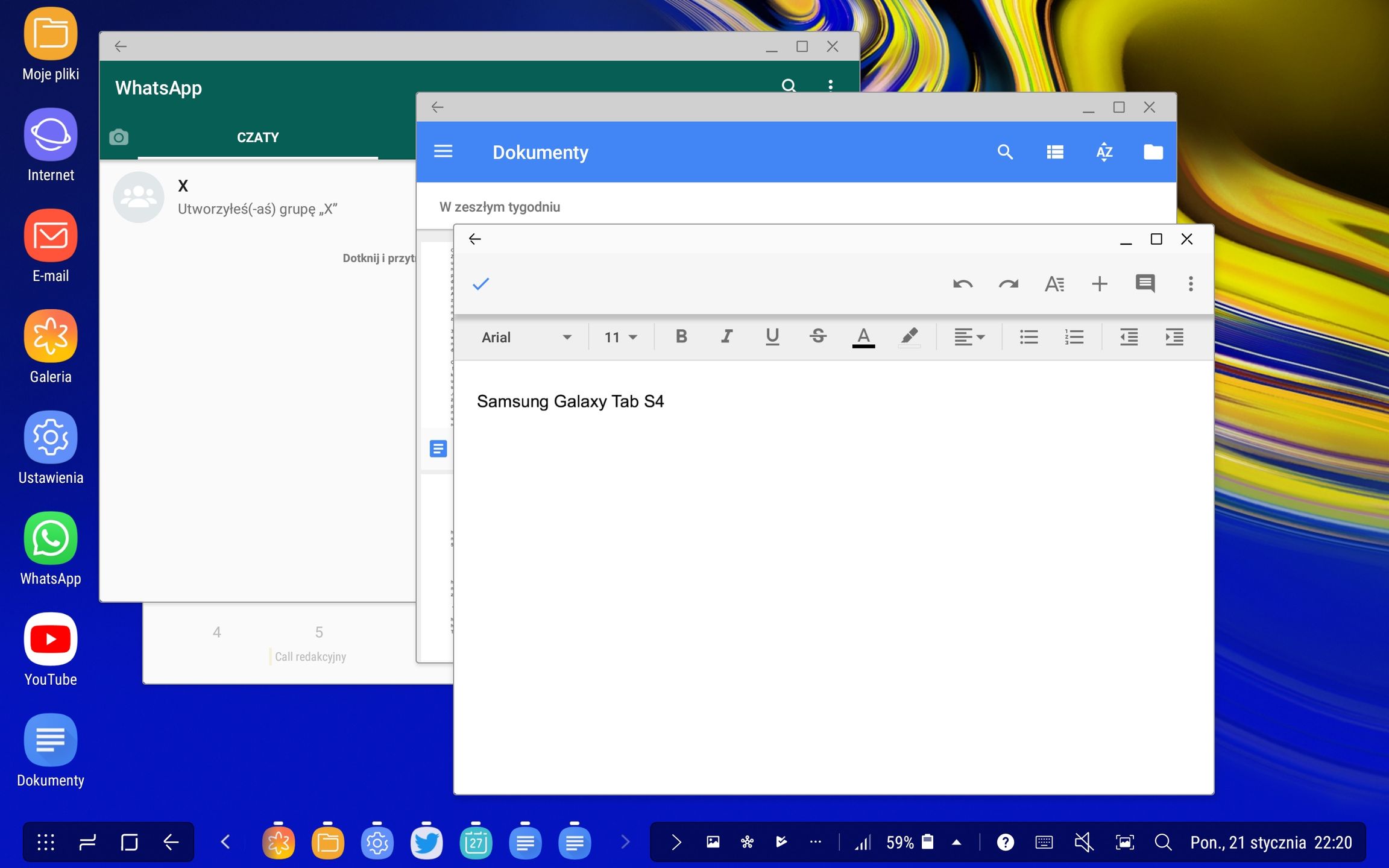Click the undo icon in the editor
Viewport: 1389px width, 868px height.
[963, 284]
